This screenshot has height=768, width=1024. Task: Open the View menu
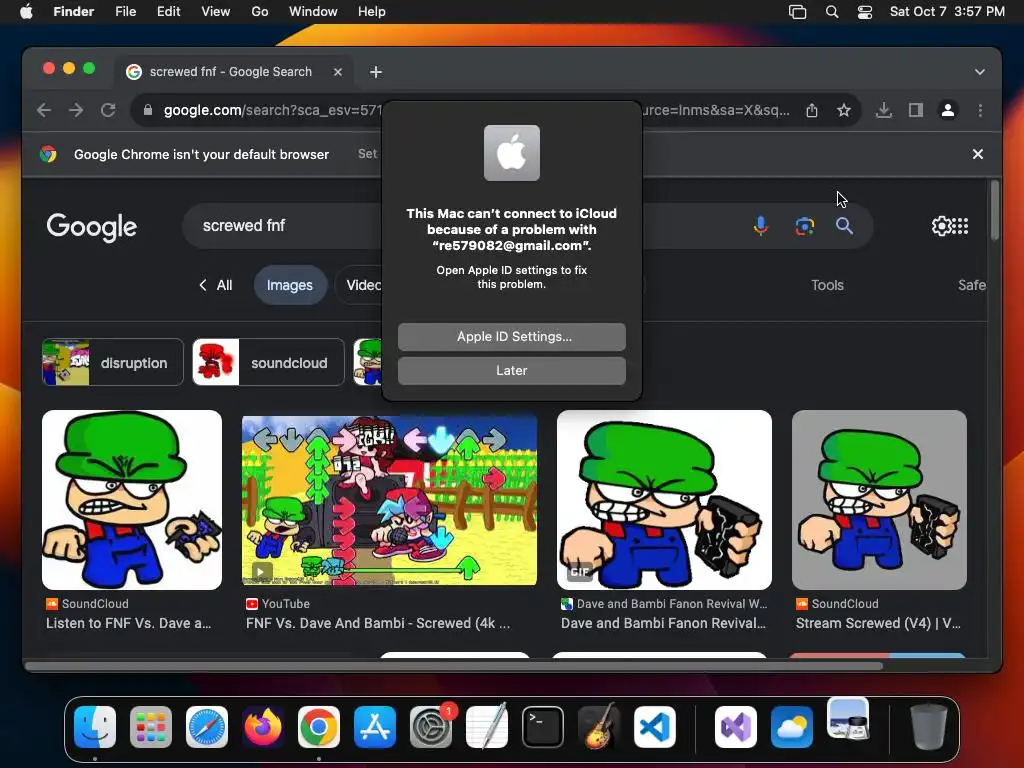coord(216,12)
